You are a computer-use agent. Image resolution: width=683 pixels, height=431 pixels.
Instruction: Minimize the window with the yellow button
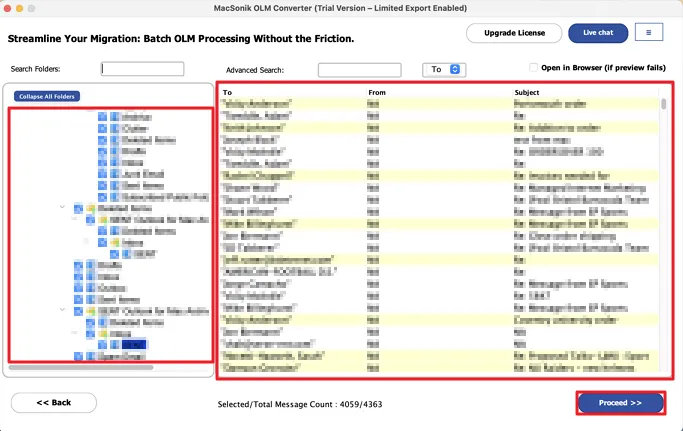pyautogui.click(x=19, y=8)
